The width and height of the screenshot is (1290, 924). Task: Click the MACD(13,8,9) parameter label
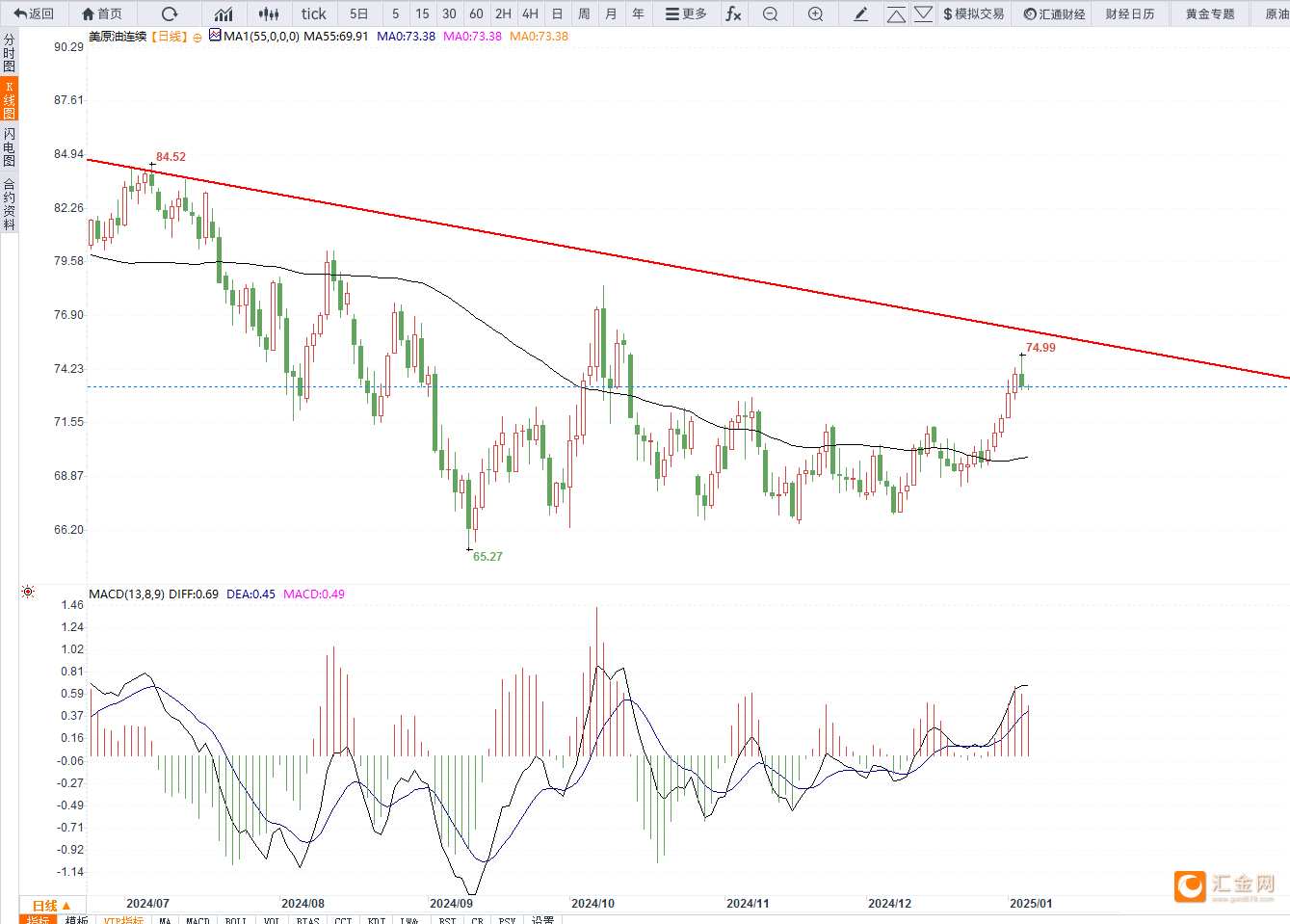(127, 594)
